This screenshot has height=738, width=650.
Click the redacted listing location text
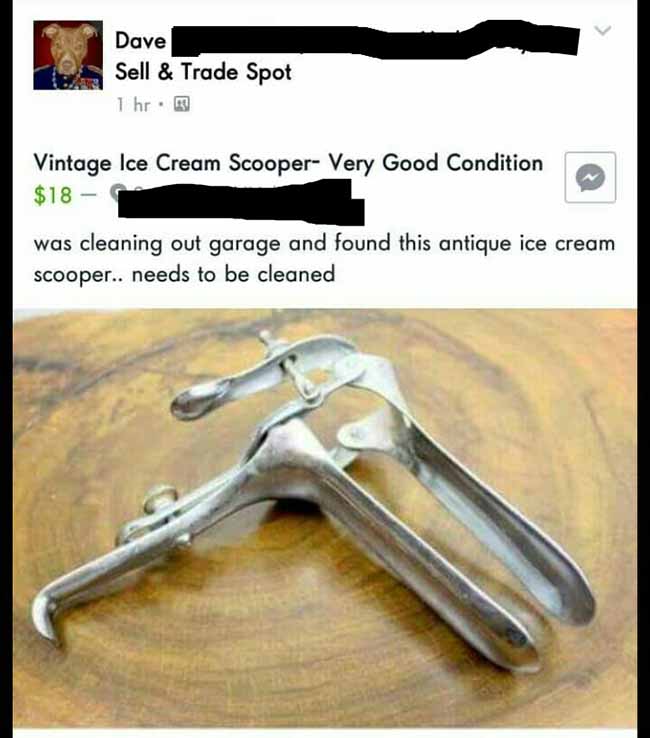tap(241, 201)
